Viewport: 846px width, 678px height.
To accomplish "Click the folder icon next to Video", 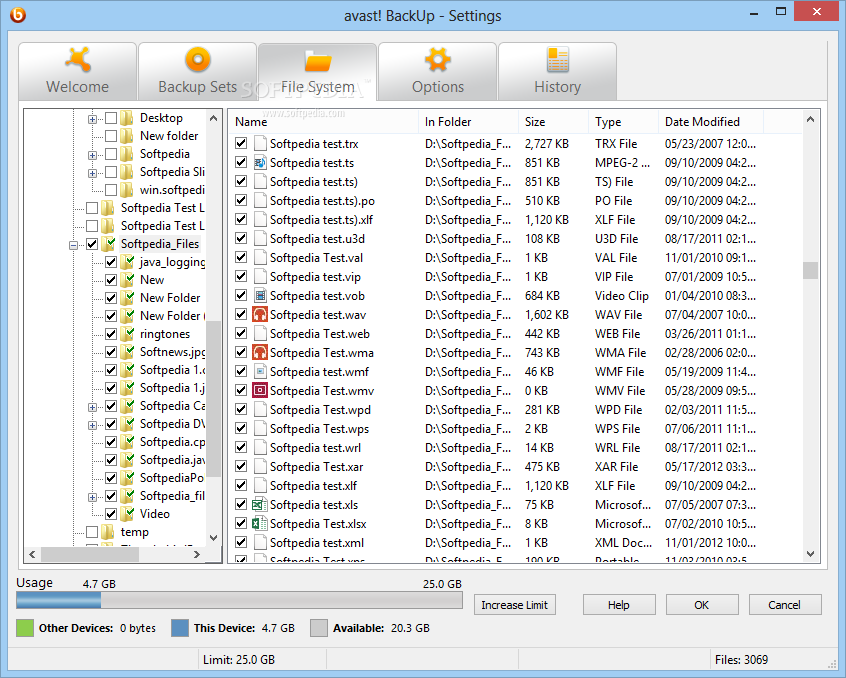I will (127, 514).
